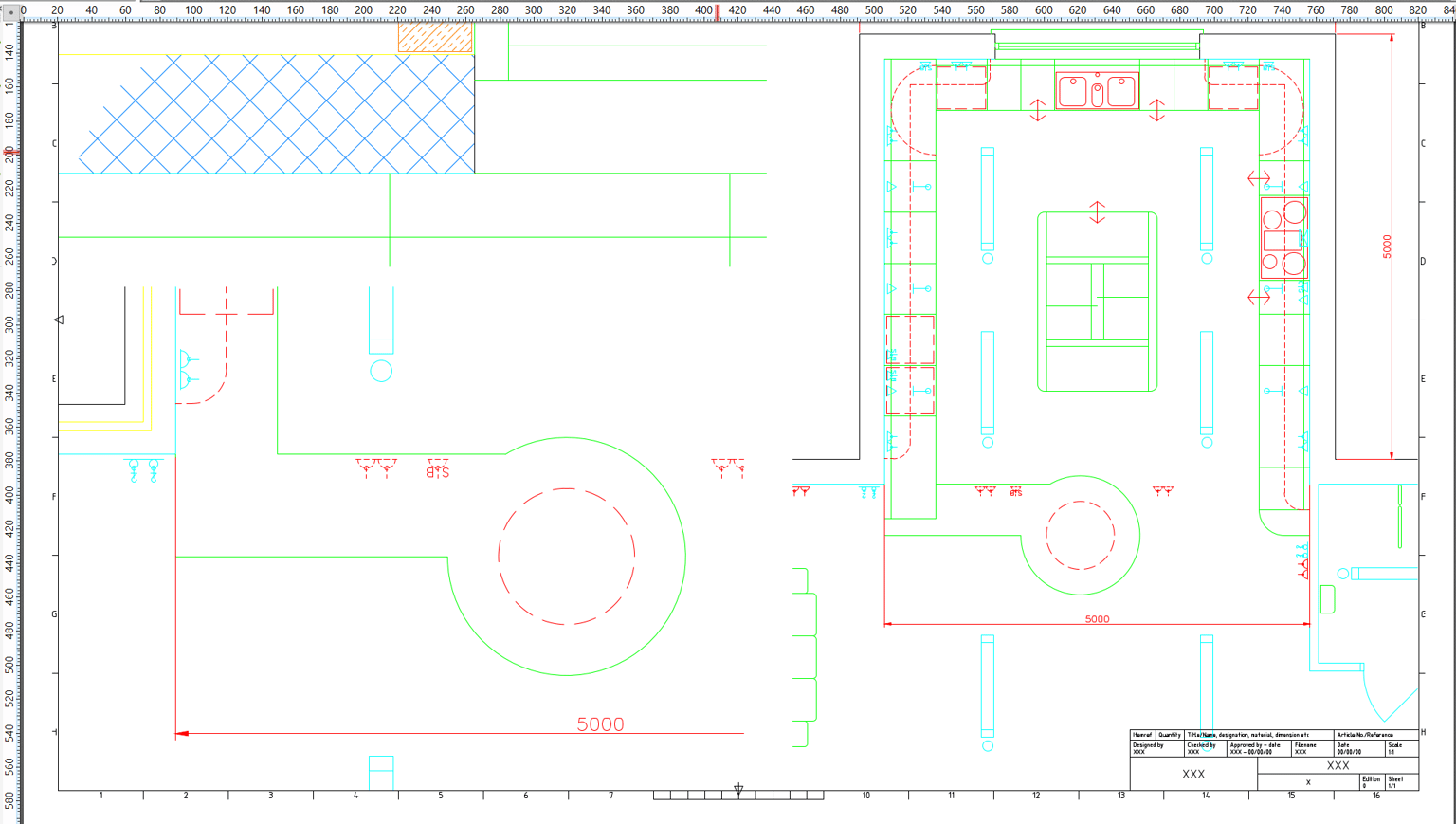Image resolution: width=1456 pixels, height=824 pixels.
Task: Click the Filename field in the title block
Action: (1313, 748)
